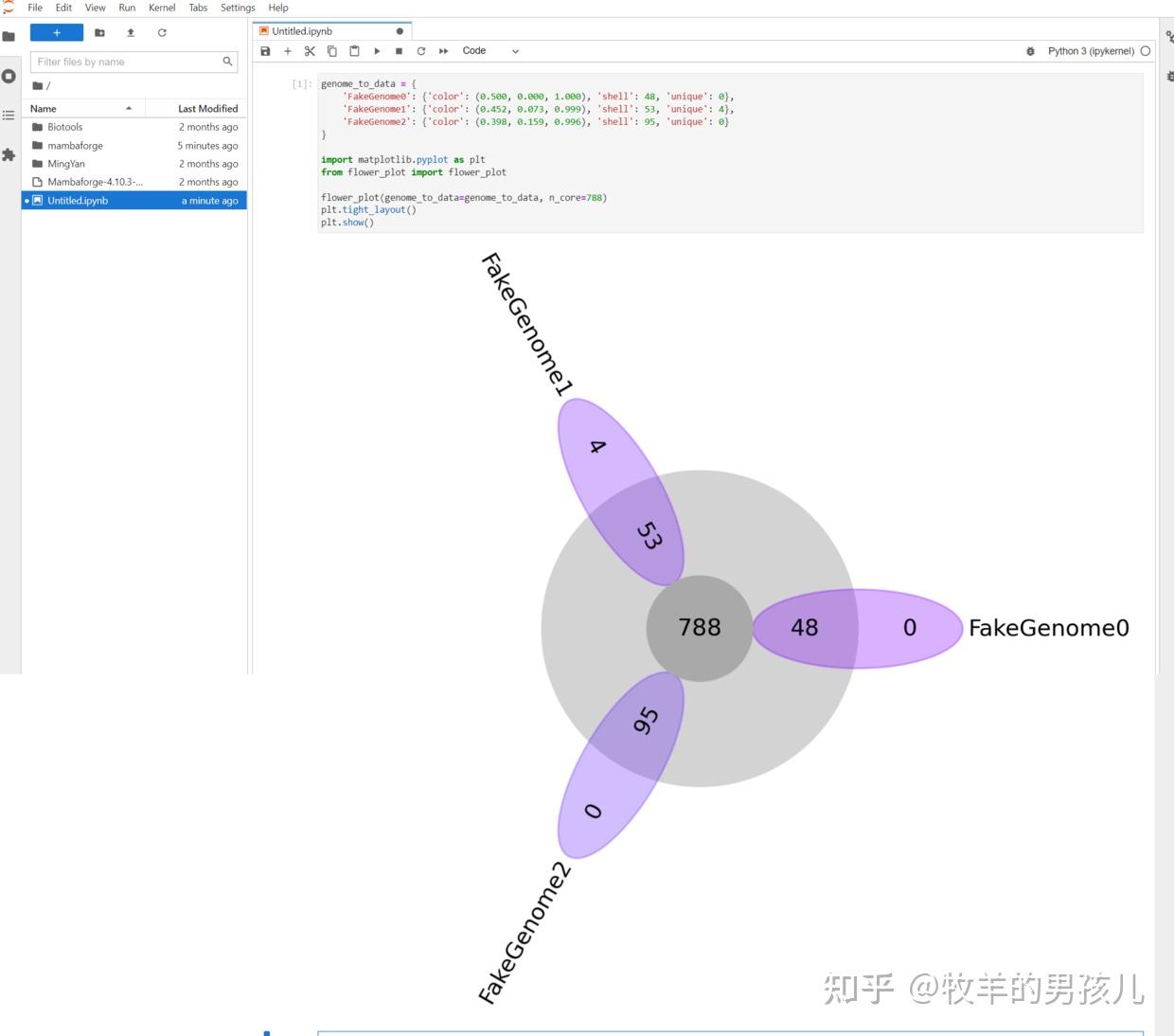Screen dimensions: 1174x1036
Task: Open the Running Terminals and Kernels panel
Action: (9, 78)
